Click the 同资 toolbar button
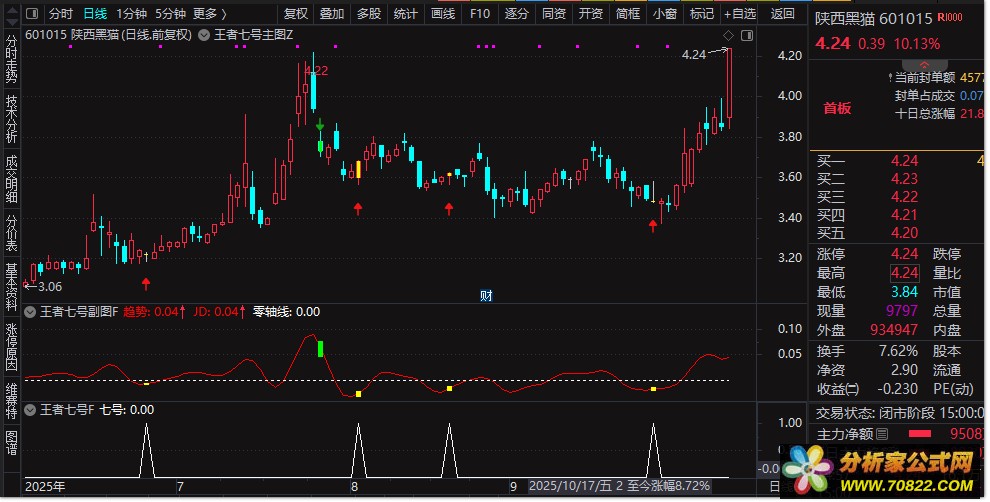The image size is (990, 502). click(554, 13)
